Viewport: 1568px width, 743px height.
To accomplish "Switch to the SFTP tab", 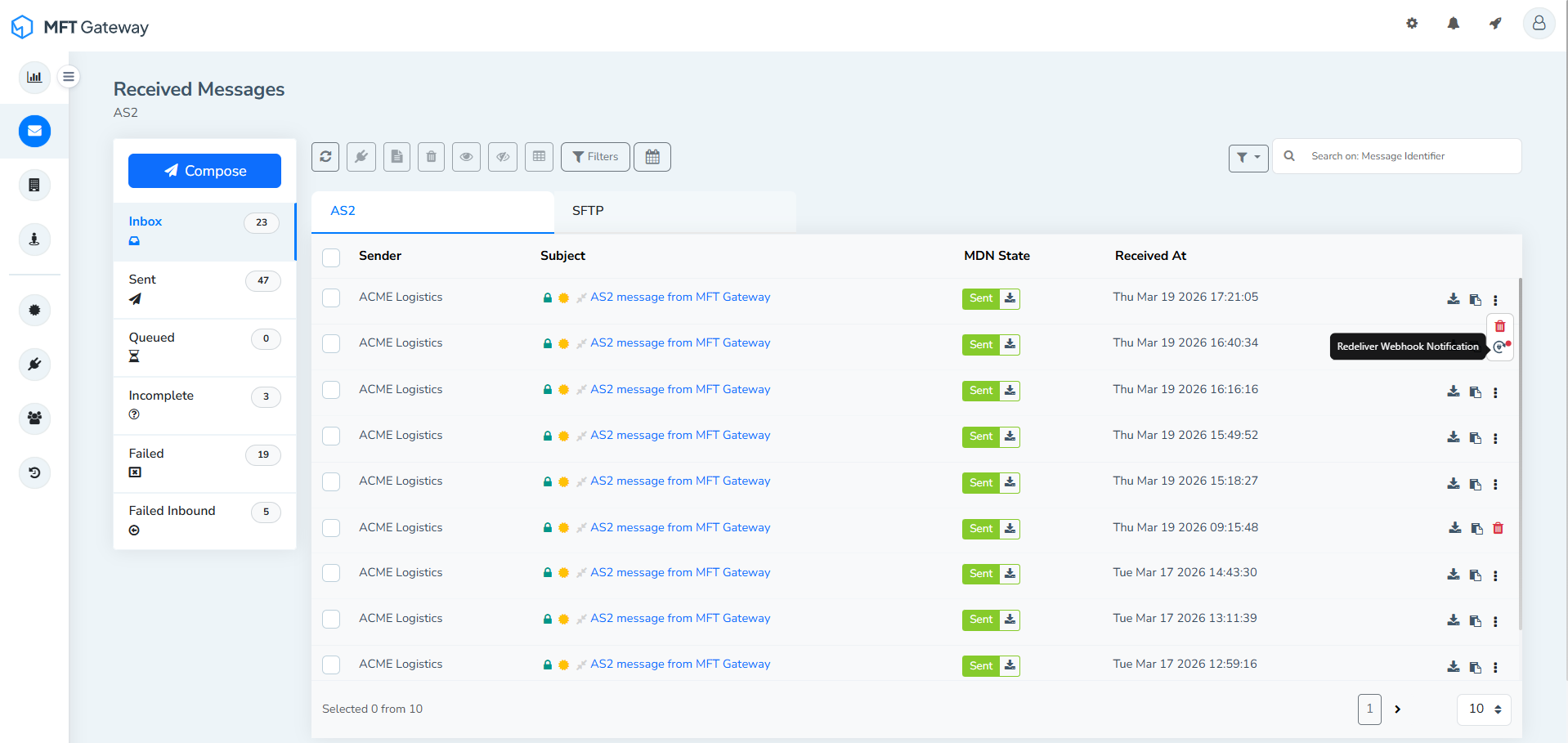I will pyautogui.click(x=588, y=211).
